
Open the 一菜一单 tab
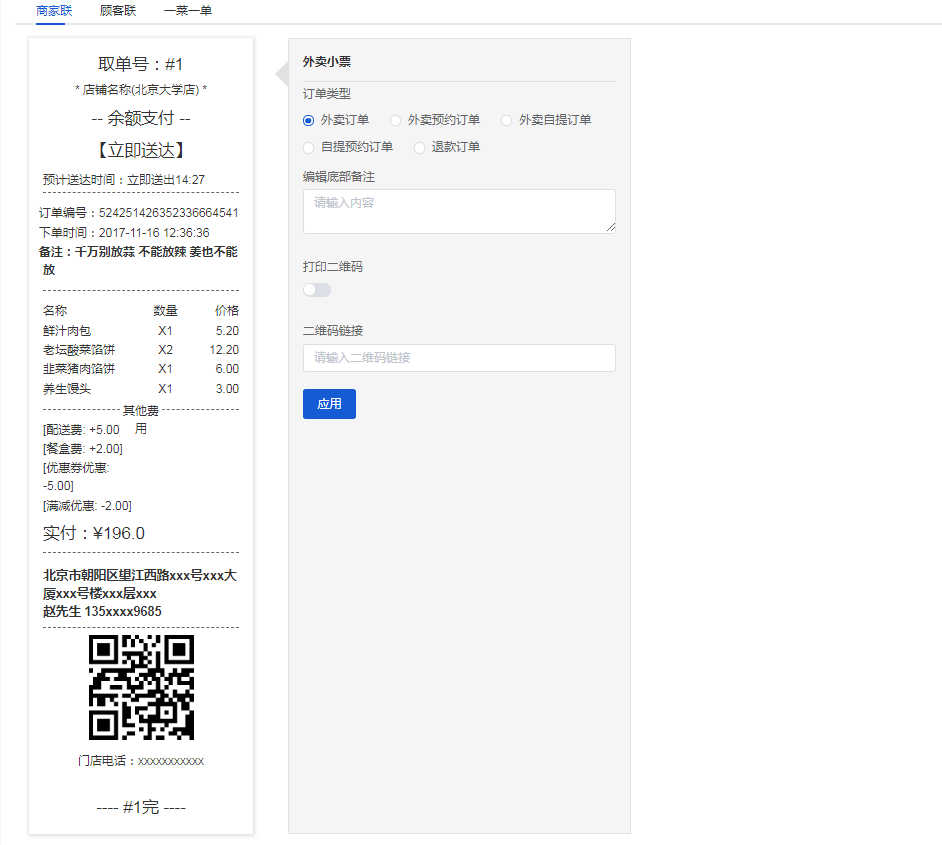(x=187, y=11)
